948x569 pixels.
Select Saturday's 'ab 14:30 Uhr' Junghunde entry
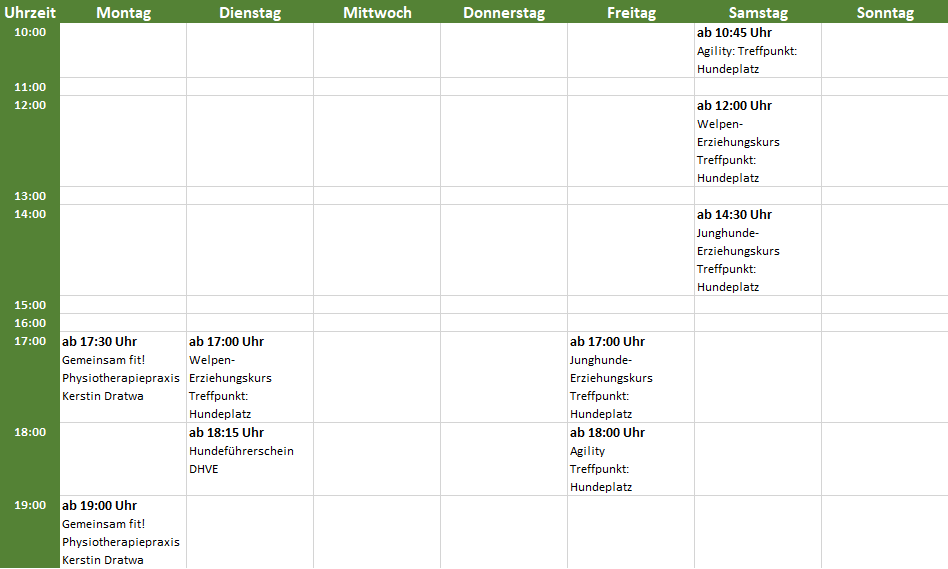758,250
